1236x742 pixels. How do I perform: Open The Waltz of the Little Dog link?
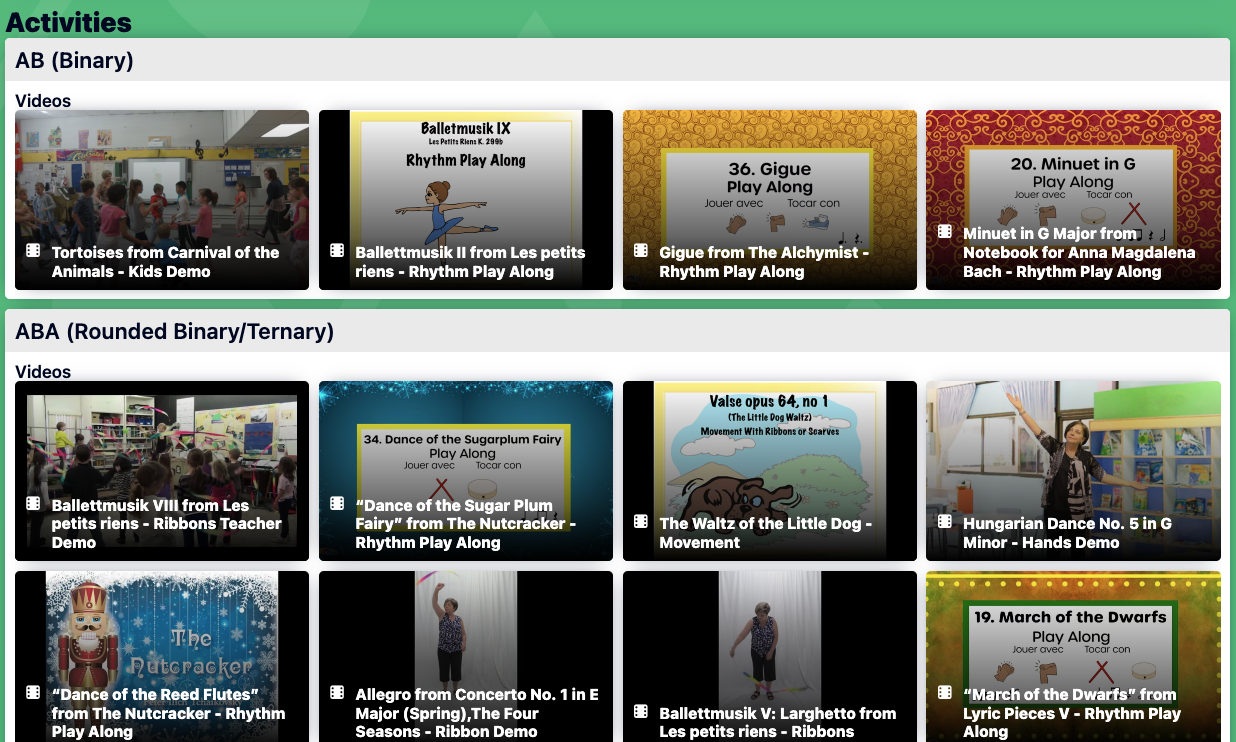[765, 533]
